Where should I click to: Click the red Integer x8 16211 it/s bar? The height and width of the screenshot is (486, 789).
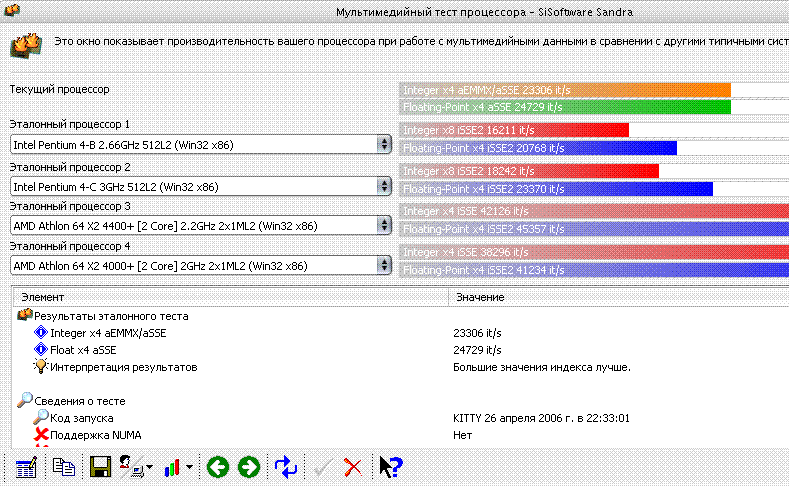pyautogui.click(x=514, y=130)
